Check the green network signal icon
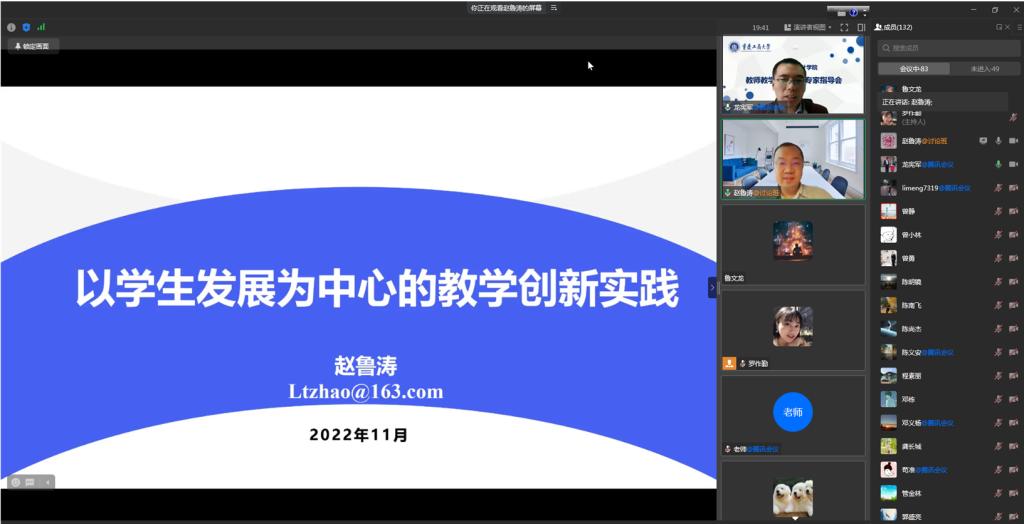1024x524 pixels. [41, 27]
